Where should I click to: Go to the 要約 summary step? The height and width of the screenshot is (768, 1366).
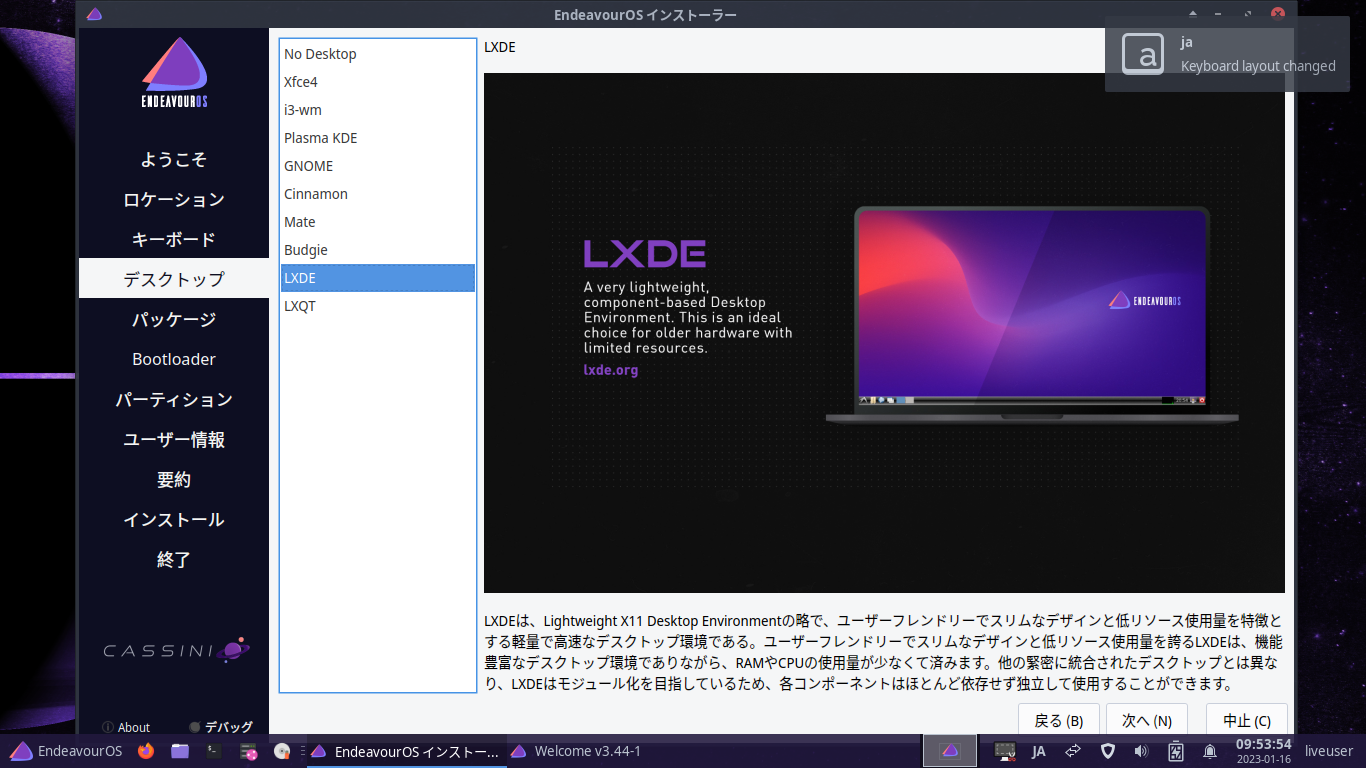pos(174,479)
